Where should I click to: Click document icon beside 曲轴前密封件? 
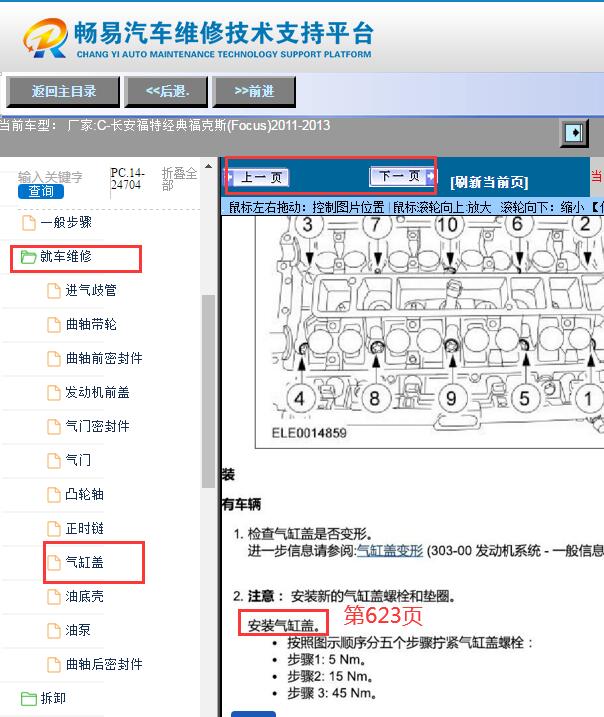pos(54,358)
